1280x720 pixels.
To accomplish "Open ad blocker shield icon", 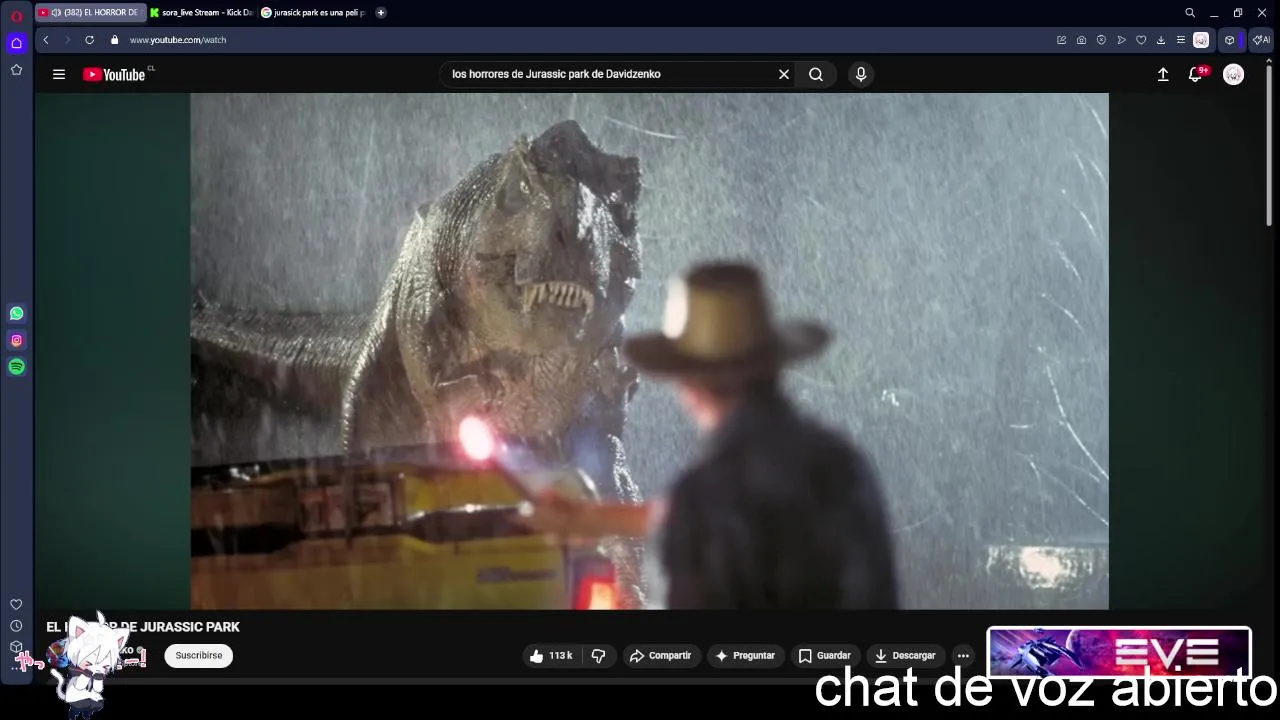I will pyautogui.click(x=1101, y=40).
